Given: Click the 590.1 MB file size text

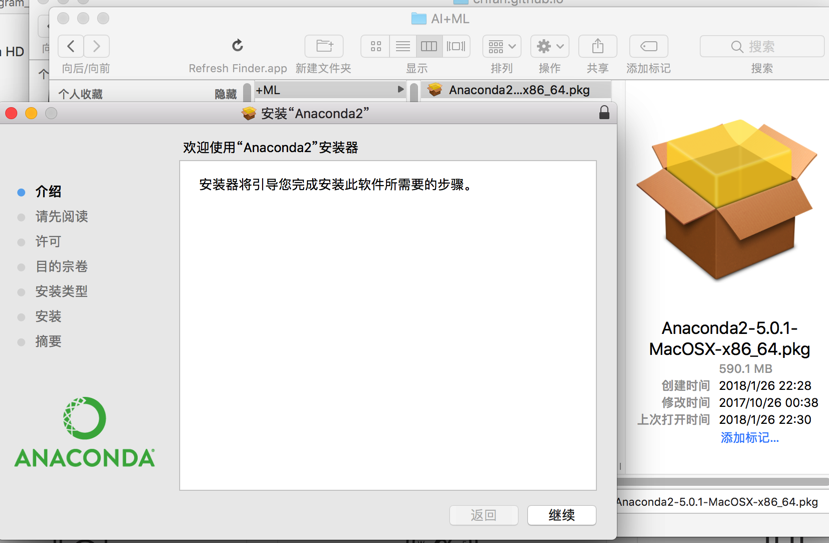Looking at the screenshot, I should tap(745, 369).
